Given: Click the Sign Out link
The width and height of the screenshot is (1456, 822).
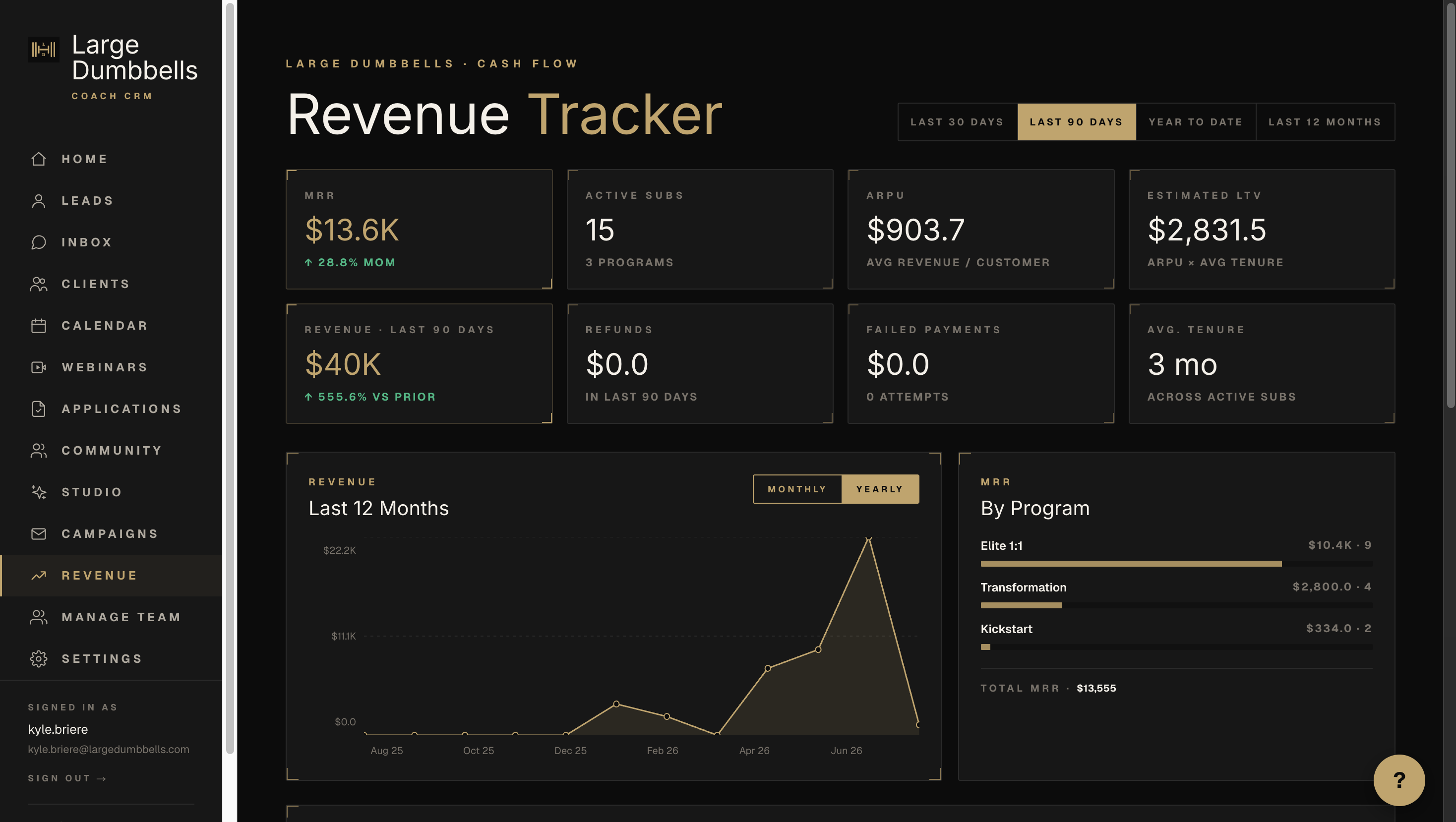Looking at the screenshot, I should click(x=67, y=778).
